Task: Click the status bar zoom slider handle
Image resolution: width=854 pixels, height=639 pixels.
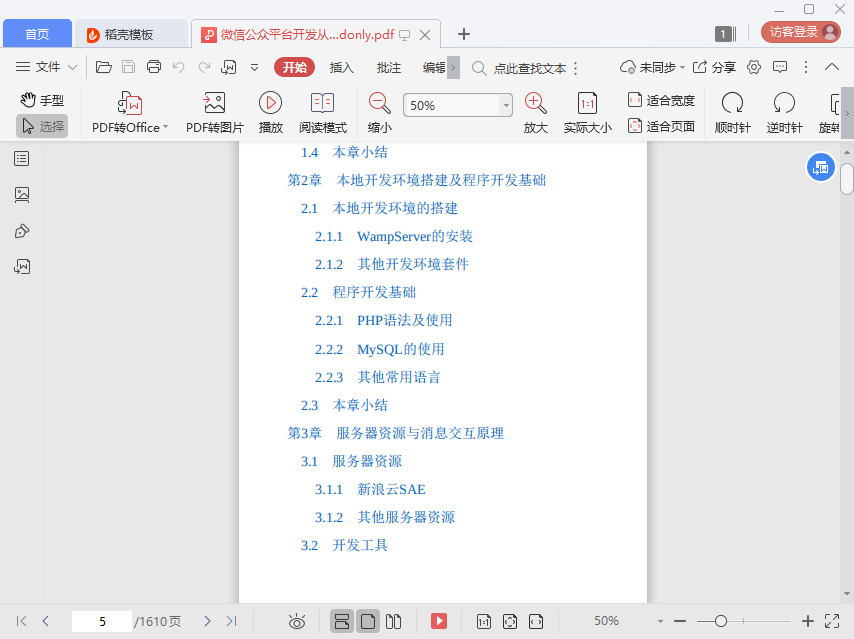Action: click(721, 621)
